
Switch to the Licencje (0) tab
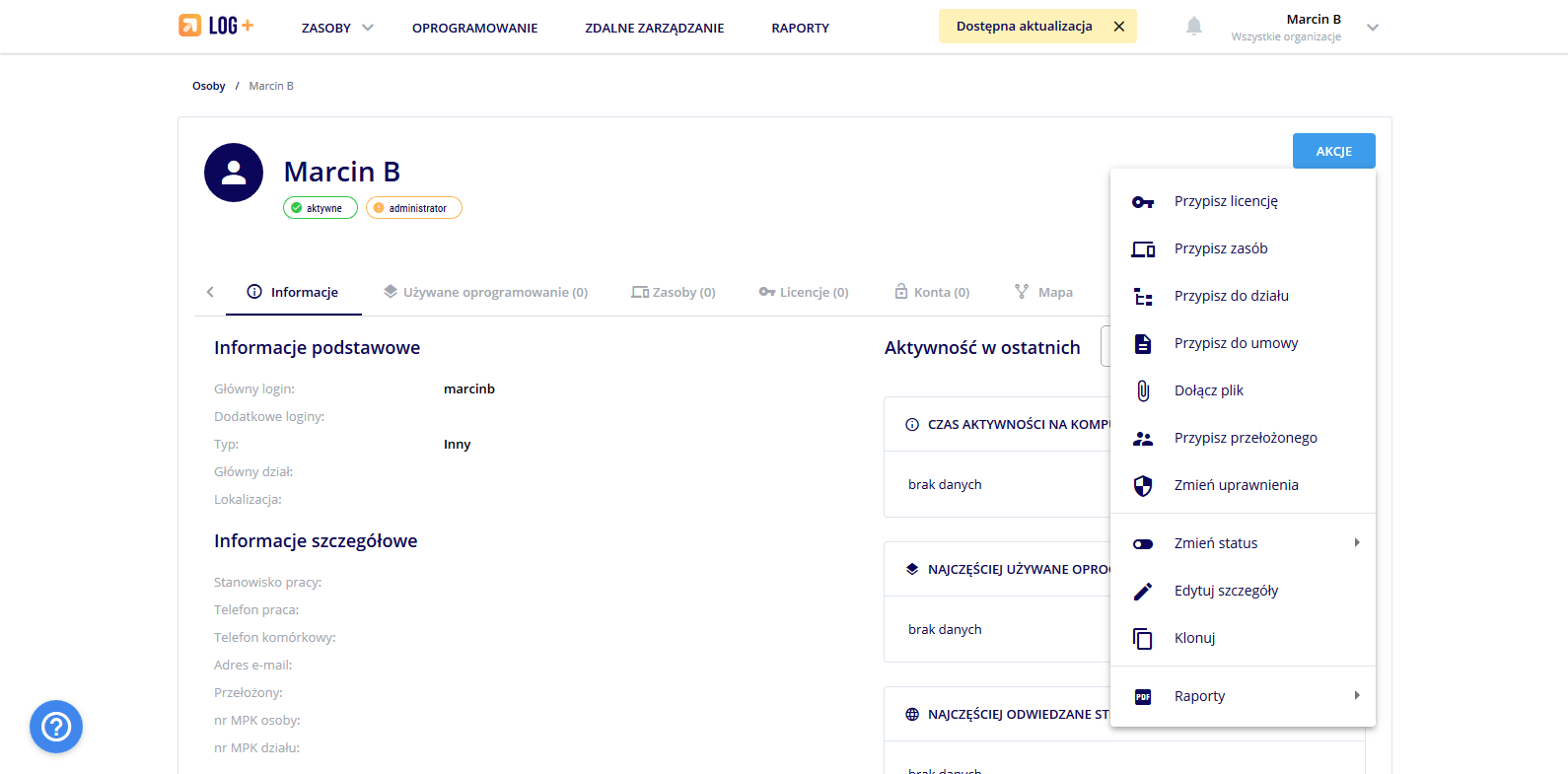(x=804, y=293)
